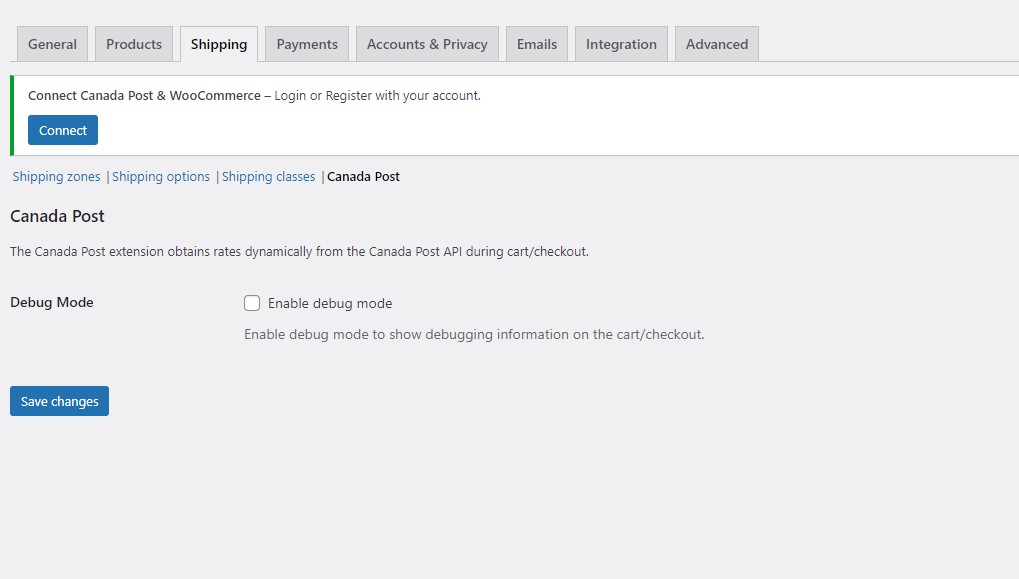Open the Advanced settings tab
The height and width of the screenshot is (579, 1019).
click(717, 44)
